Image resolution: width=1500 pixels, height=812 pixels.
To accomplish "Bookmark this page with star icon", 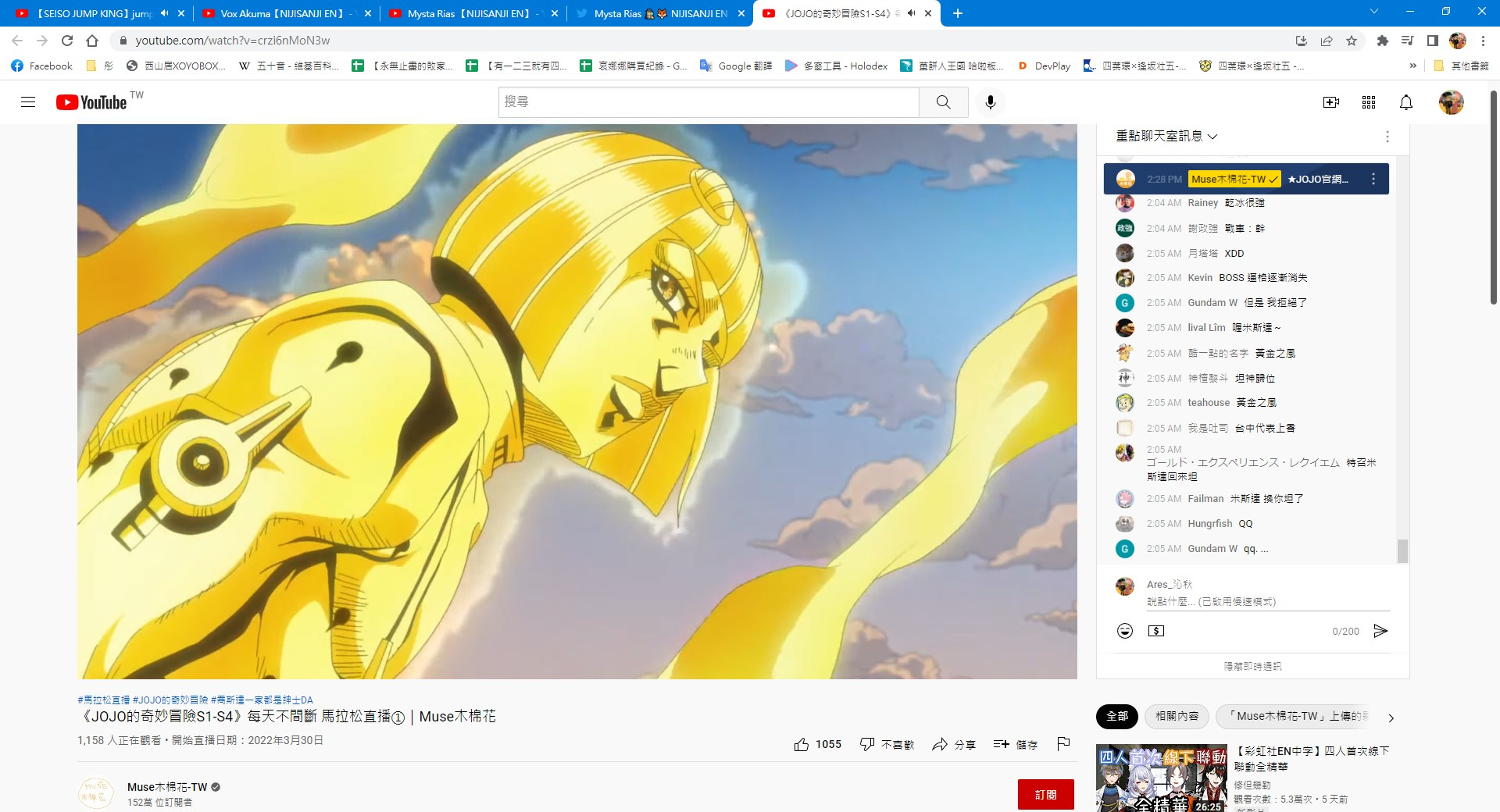I will [x=1352, y=41].
